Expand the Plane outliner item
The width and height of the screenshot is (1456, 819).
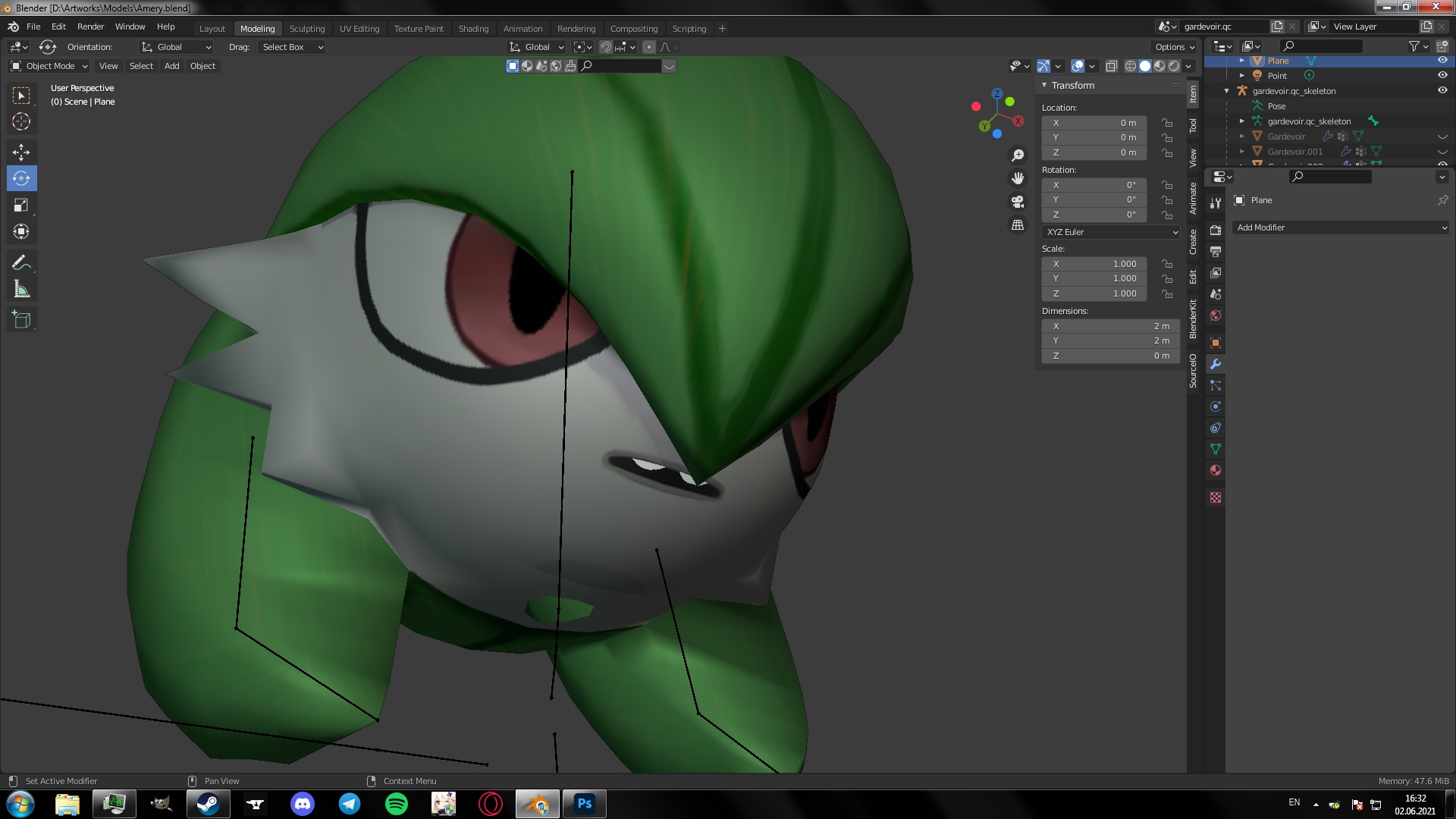tap(1241, 61)
